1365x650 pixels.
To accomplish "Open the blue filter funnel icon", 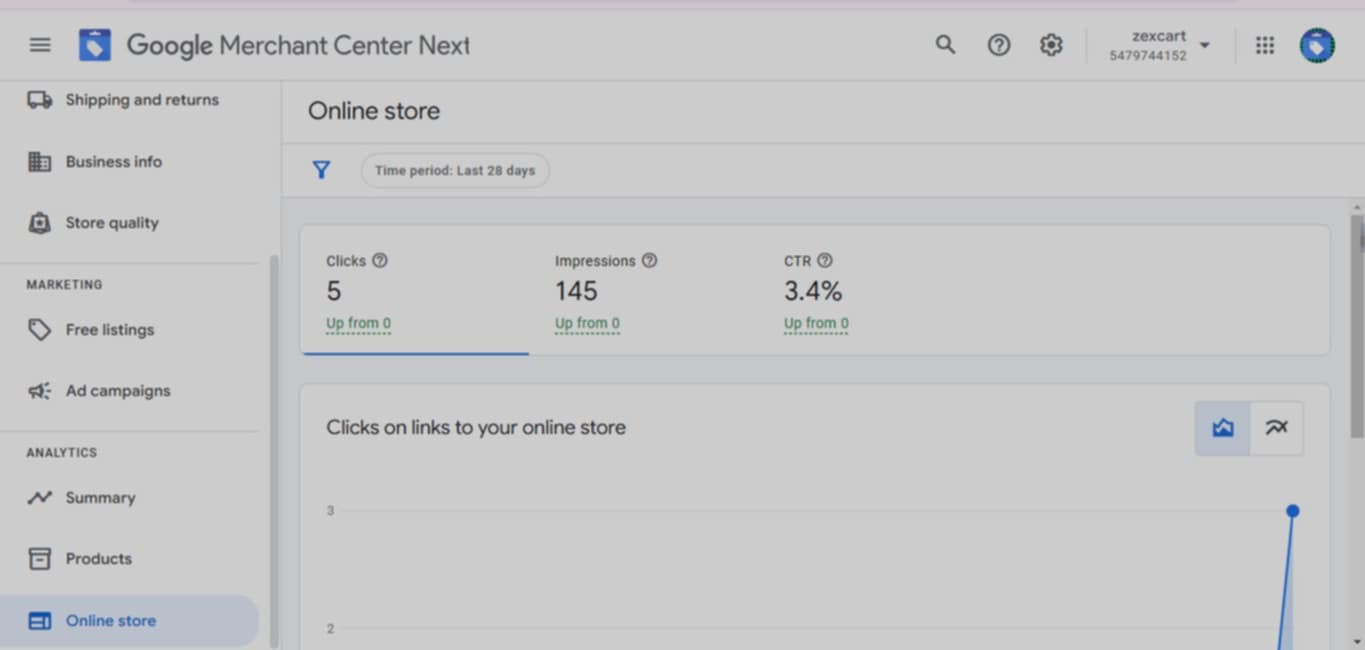I will click(x=321, y=170).
